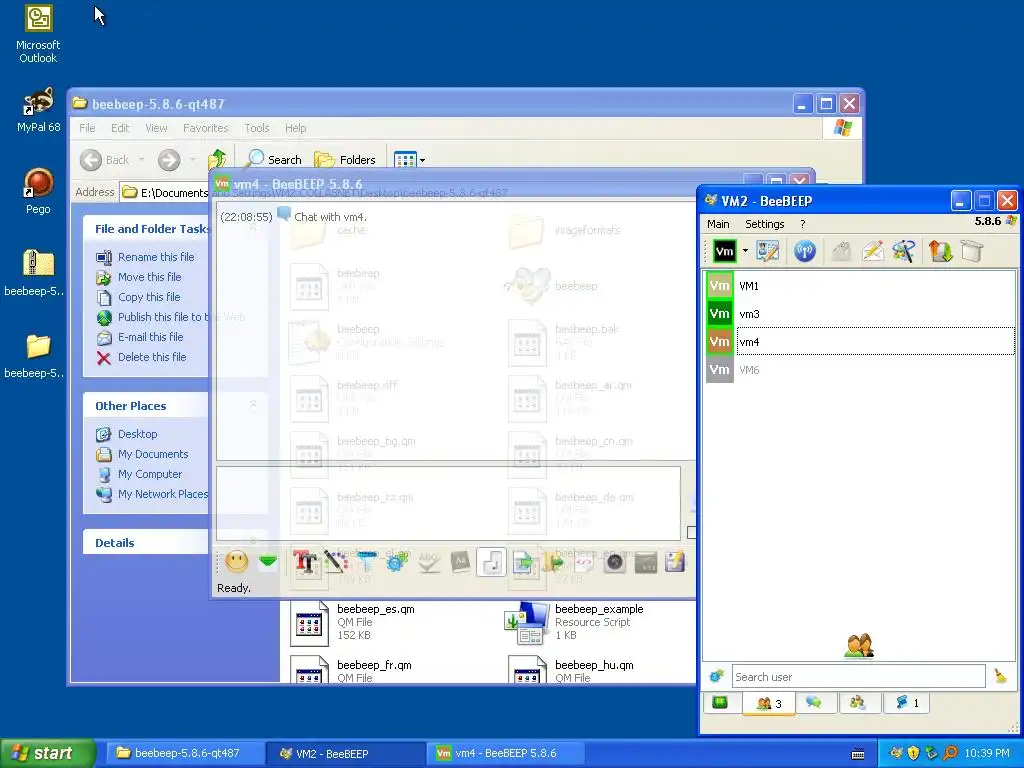
Task: Click the Search user input field
Action: (x=858, y=677)
